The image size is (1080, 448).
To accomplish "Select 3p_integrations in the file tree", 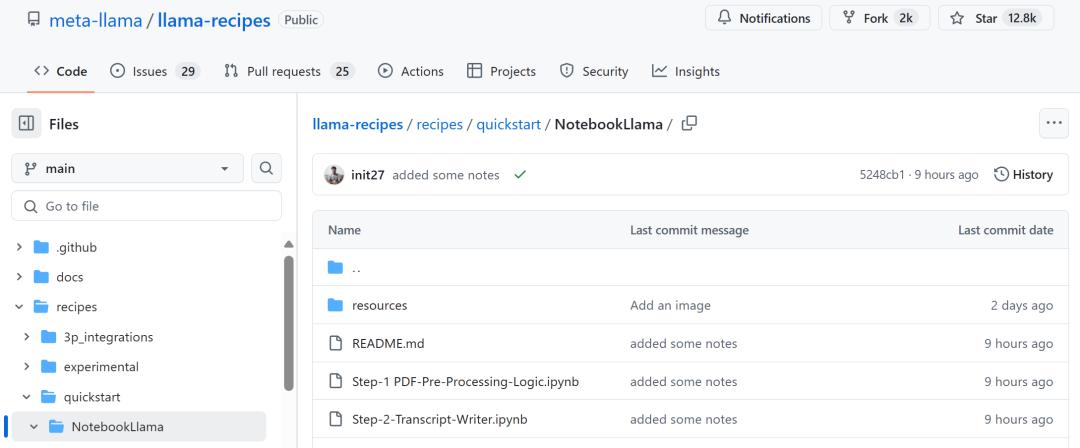I will [x=108, y=337].
